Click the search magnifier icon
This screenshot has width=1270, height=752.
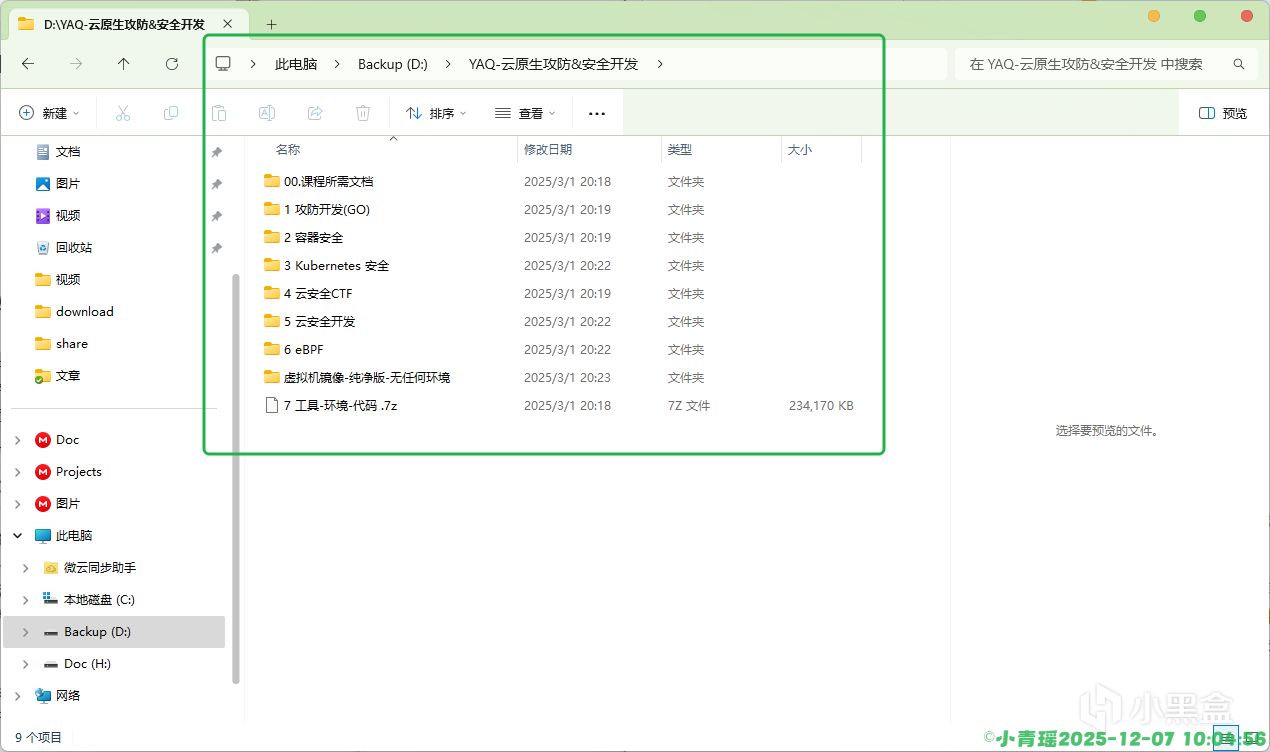tap(1239, 63)
